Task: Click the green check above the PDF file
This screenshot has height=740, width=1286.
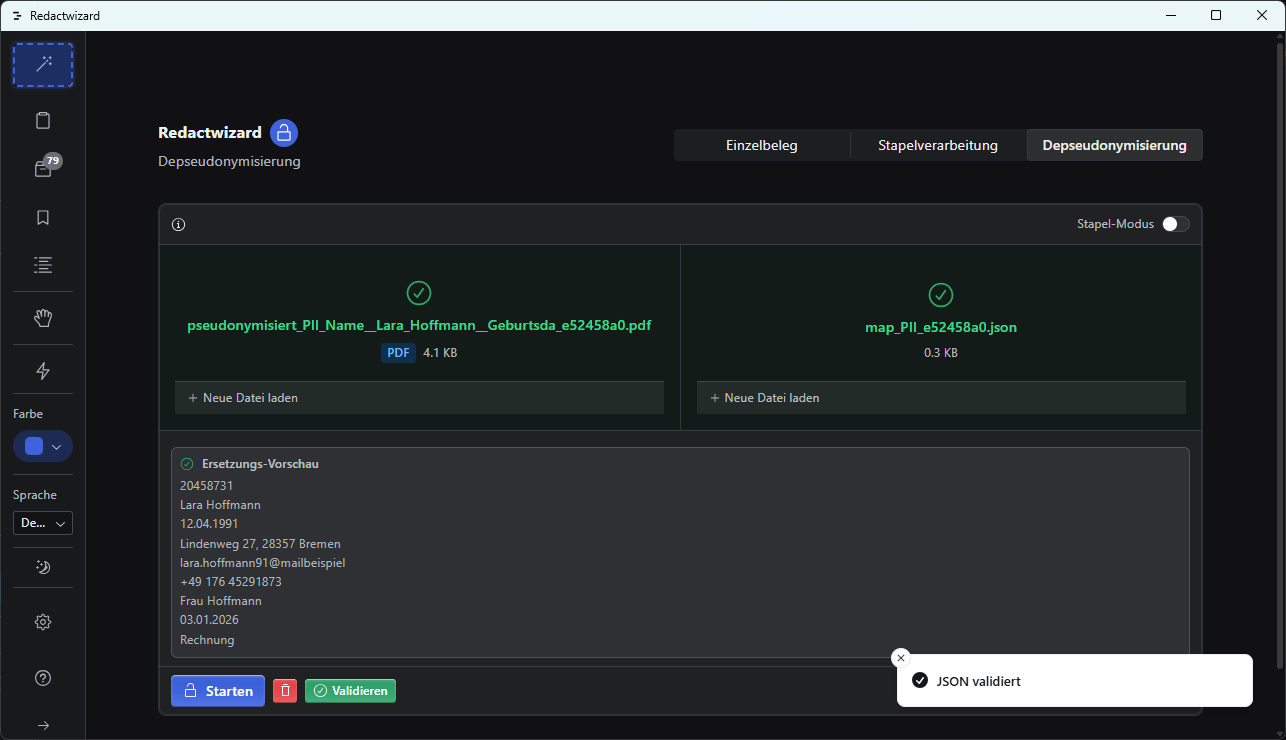Action: [x=419, y=293]
